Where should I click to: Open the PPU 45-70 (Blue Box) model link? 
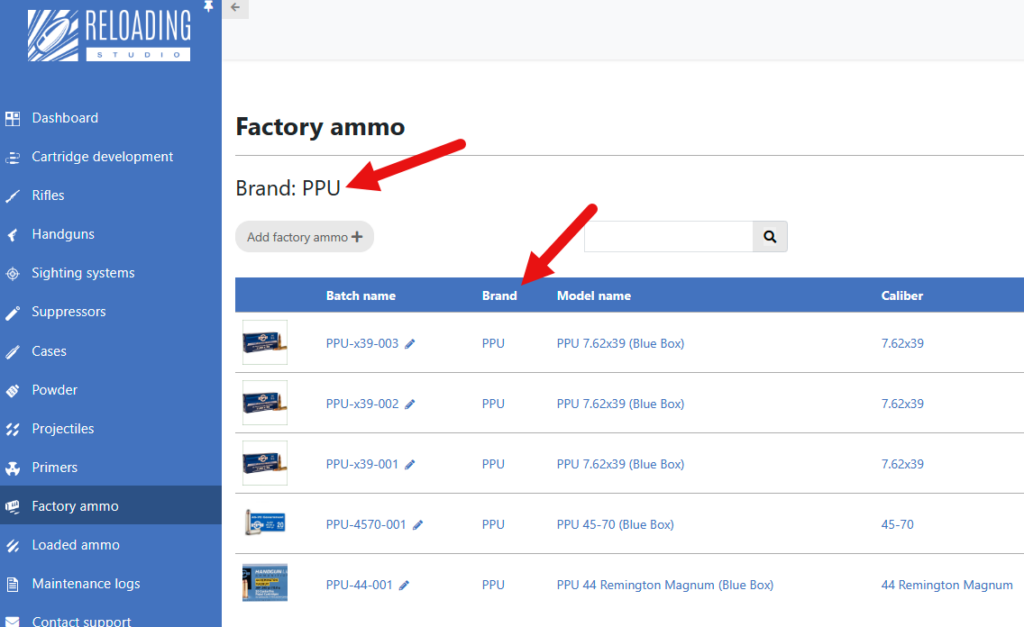coord(615,525)
